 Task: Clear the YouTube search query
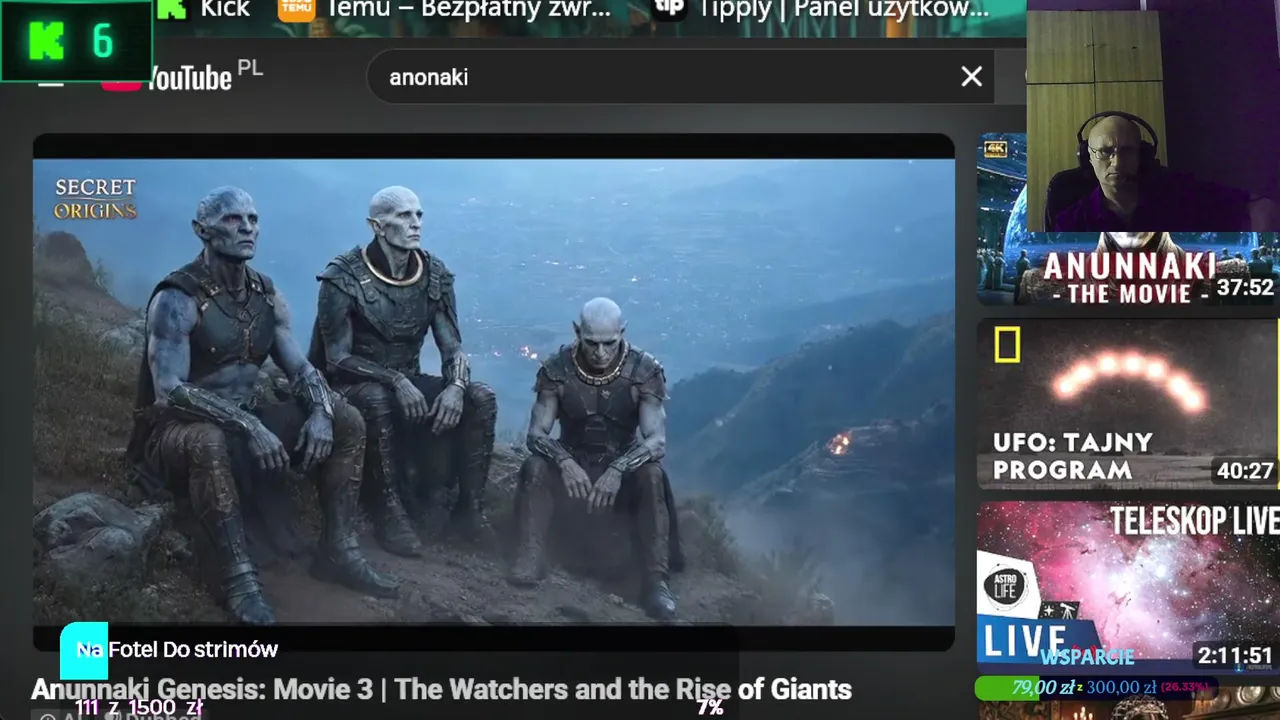(971, 77)
